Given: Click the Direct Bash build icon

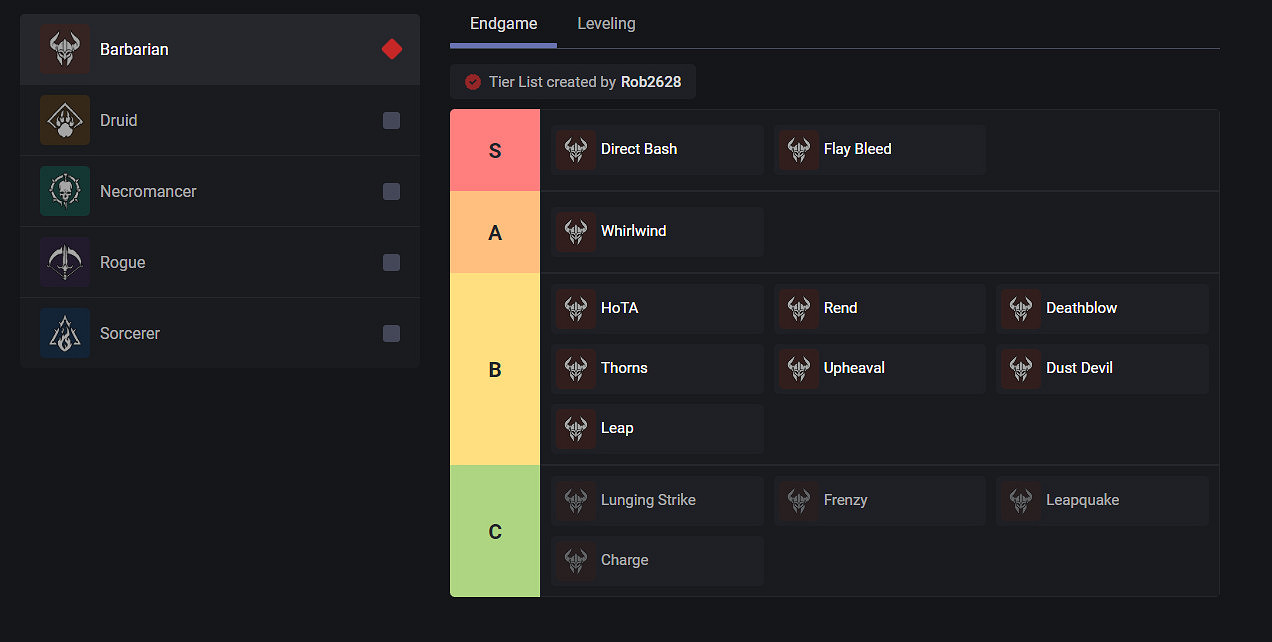Looking at the screenshot, I should (576, 150).
